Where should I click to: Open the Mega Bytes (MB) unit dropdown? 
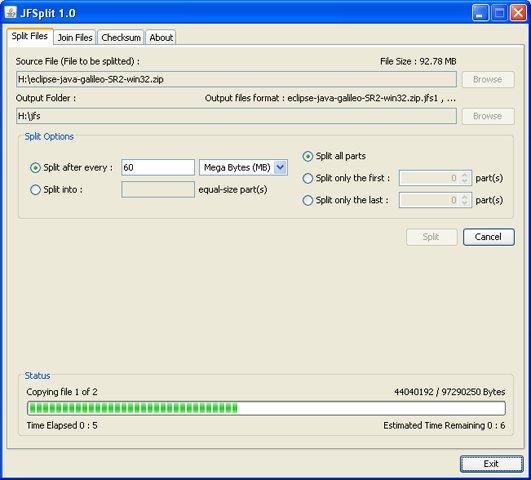pyautogui.click(x=243, y=167)
